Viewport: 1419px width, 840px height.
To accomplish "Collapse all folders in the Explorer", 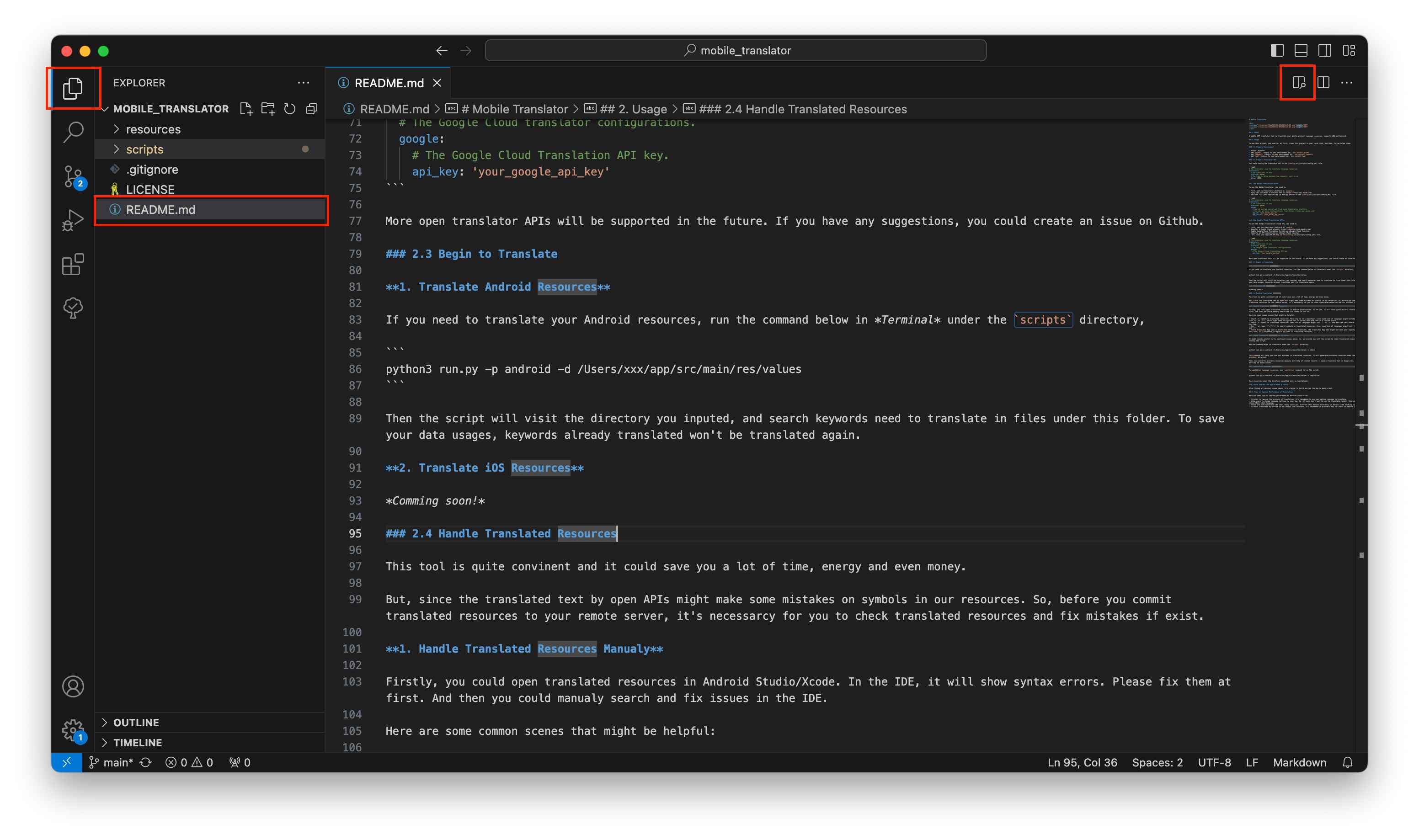I will [x=311, y=109].
